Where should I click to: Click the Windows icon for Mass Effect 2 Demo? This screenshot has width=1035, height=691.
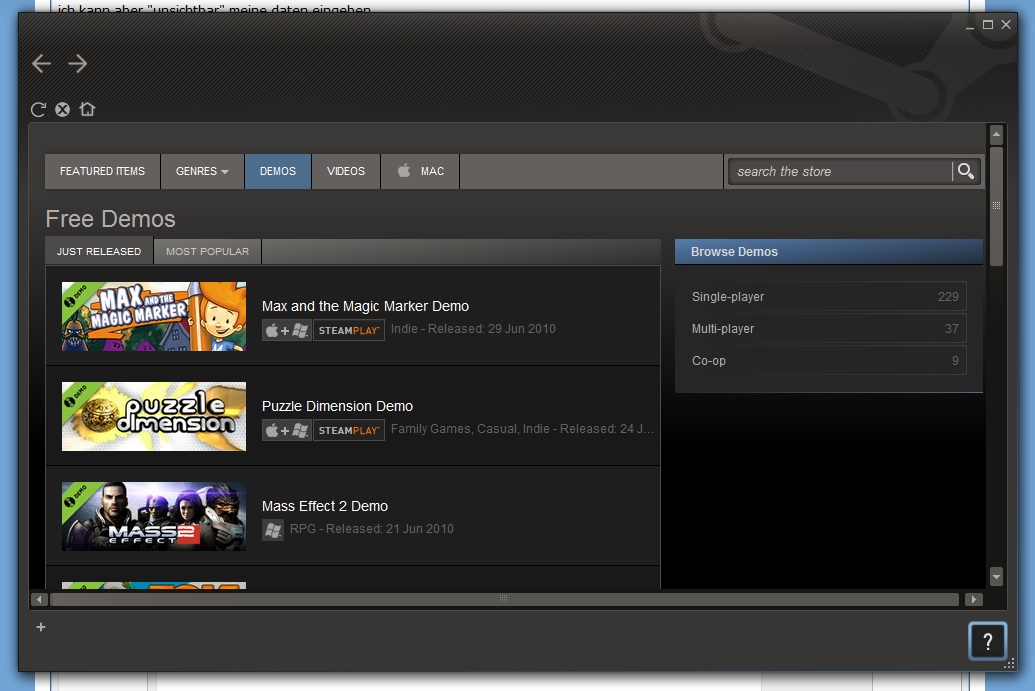273,530
